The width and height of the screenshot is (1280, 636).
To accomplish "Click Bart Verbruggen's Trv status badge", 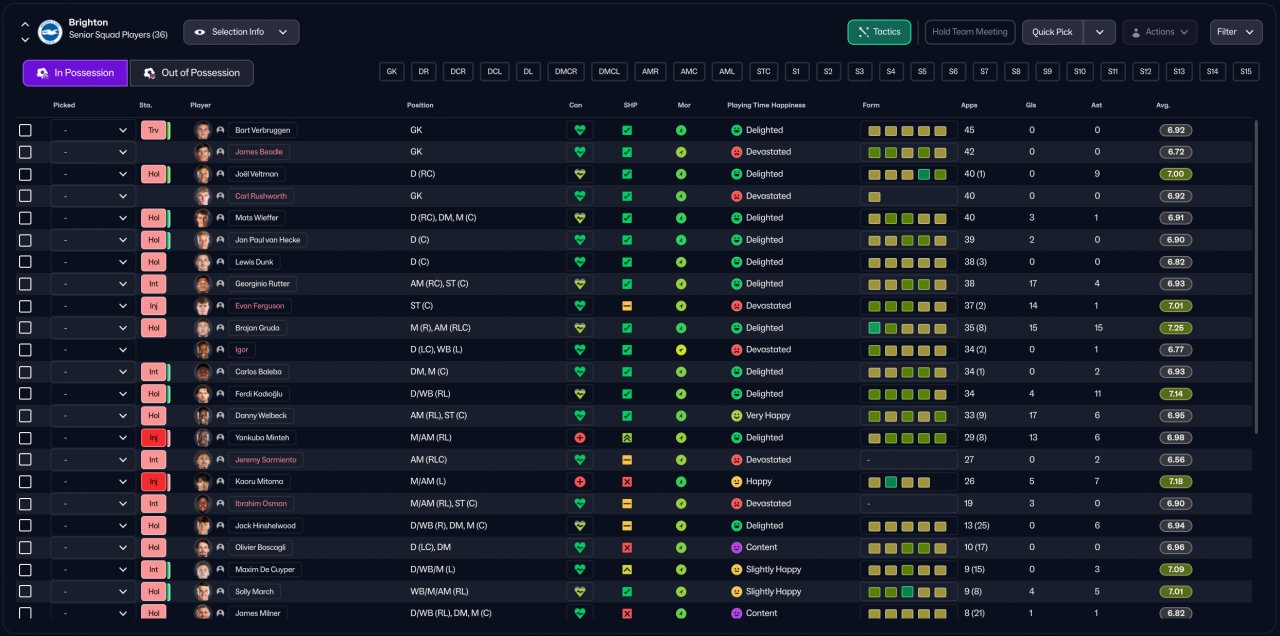I will [x=153, y=130].
